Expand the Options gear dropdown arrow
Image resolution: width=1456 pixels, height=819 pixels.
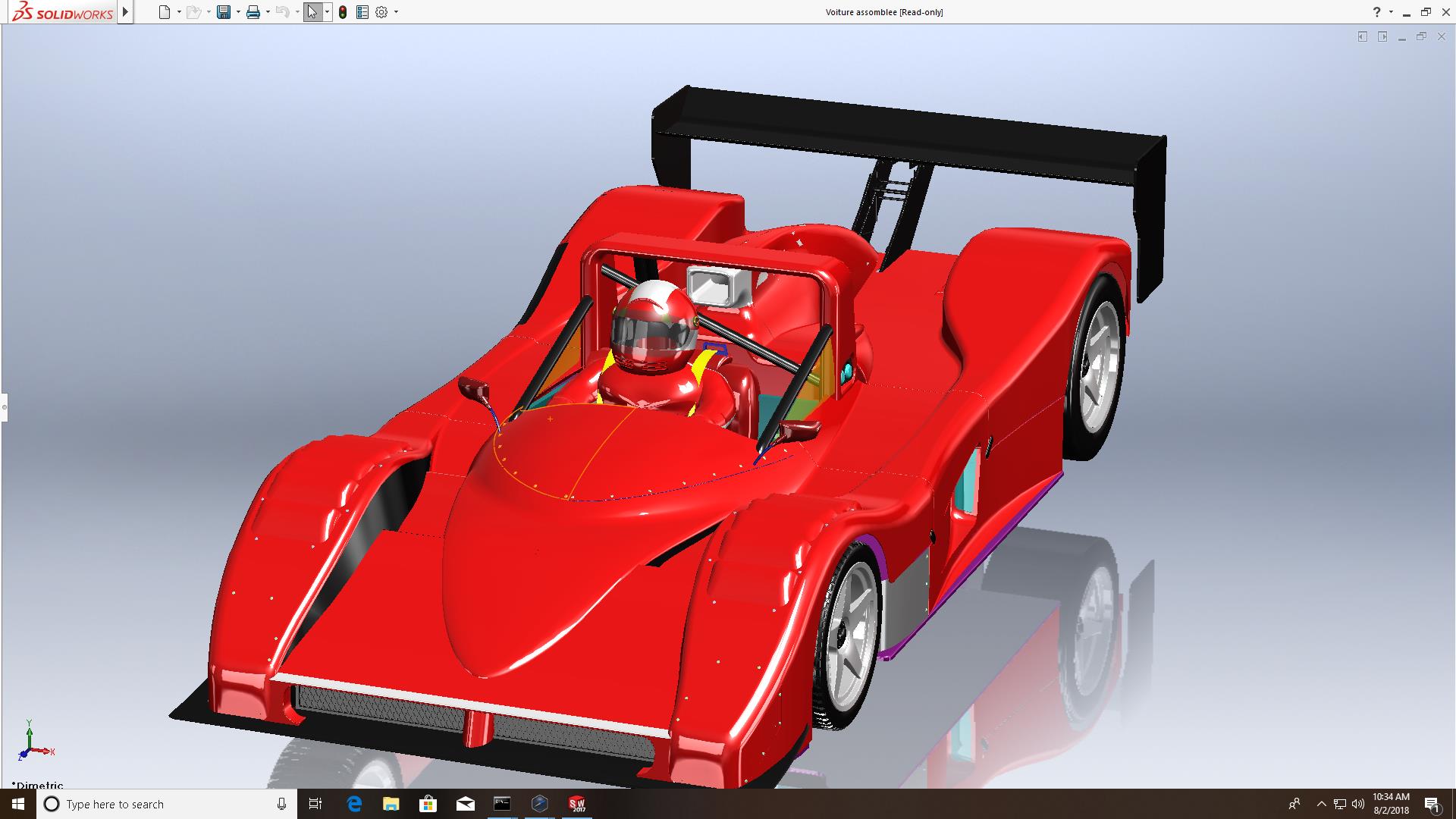coord(396,12)
